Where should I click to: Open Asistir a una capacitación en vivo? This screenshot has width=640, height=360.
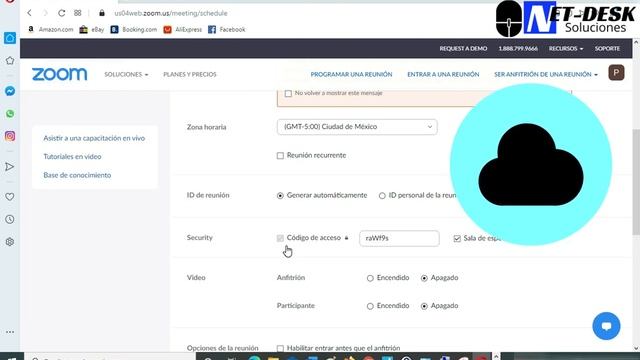[94, 138]
